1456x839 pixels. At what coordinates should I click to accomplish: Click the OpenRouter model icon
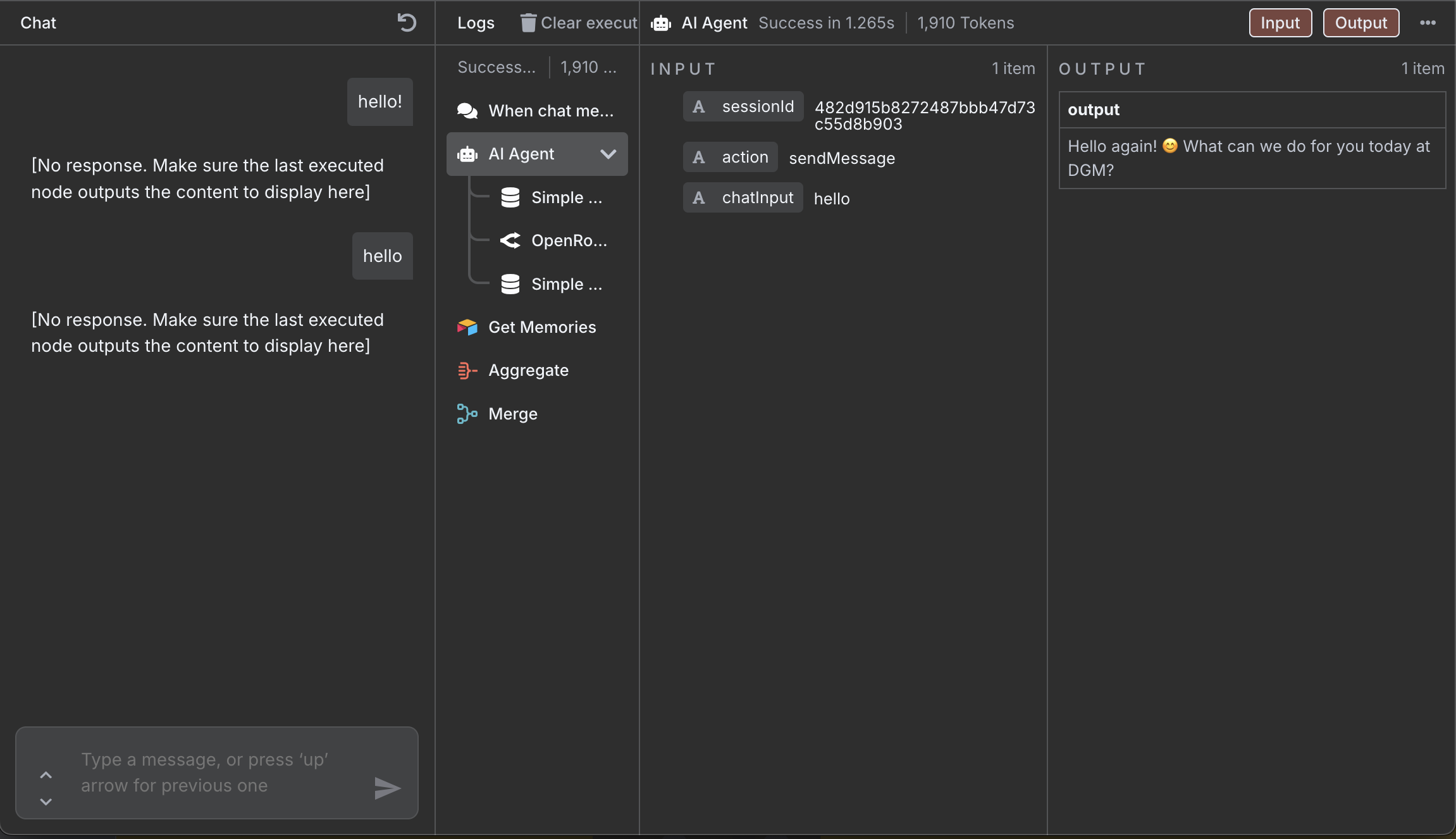pyautogui.click(x=511, y=240)
